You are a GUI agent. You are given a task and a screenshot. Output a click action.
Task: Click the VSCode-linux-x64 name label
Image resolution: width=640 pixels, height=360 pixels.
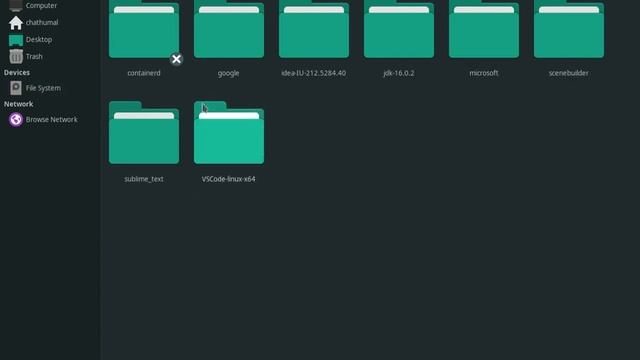pos(229,179)
